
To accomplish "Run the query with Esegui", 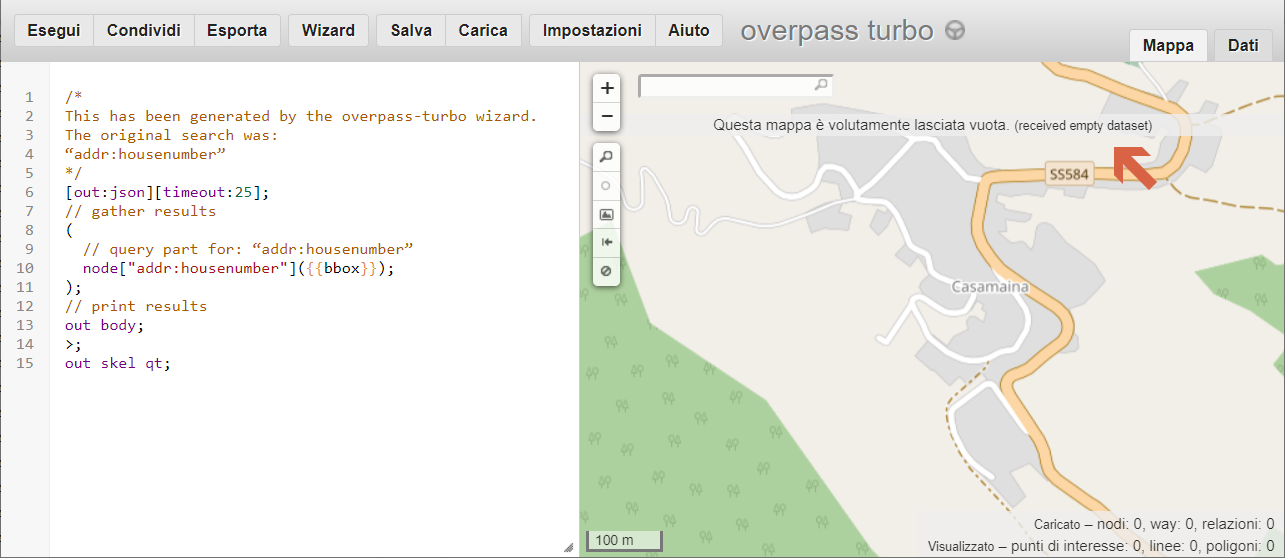I will [54, 30].
